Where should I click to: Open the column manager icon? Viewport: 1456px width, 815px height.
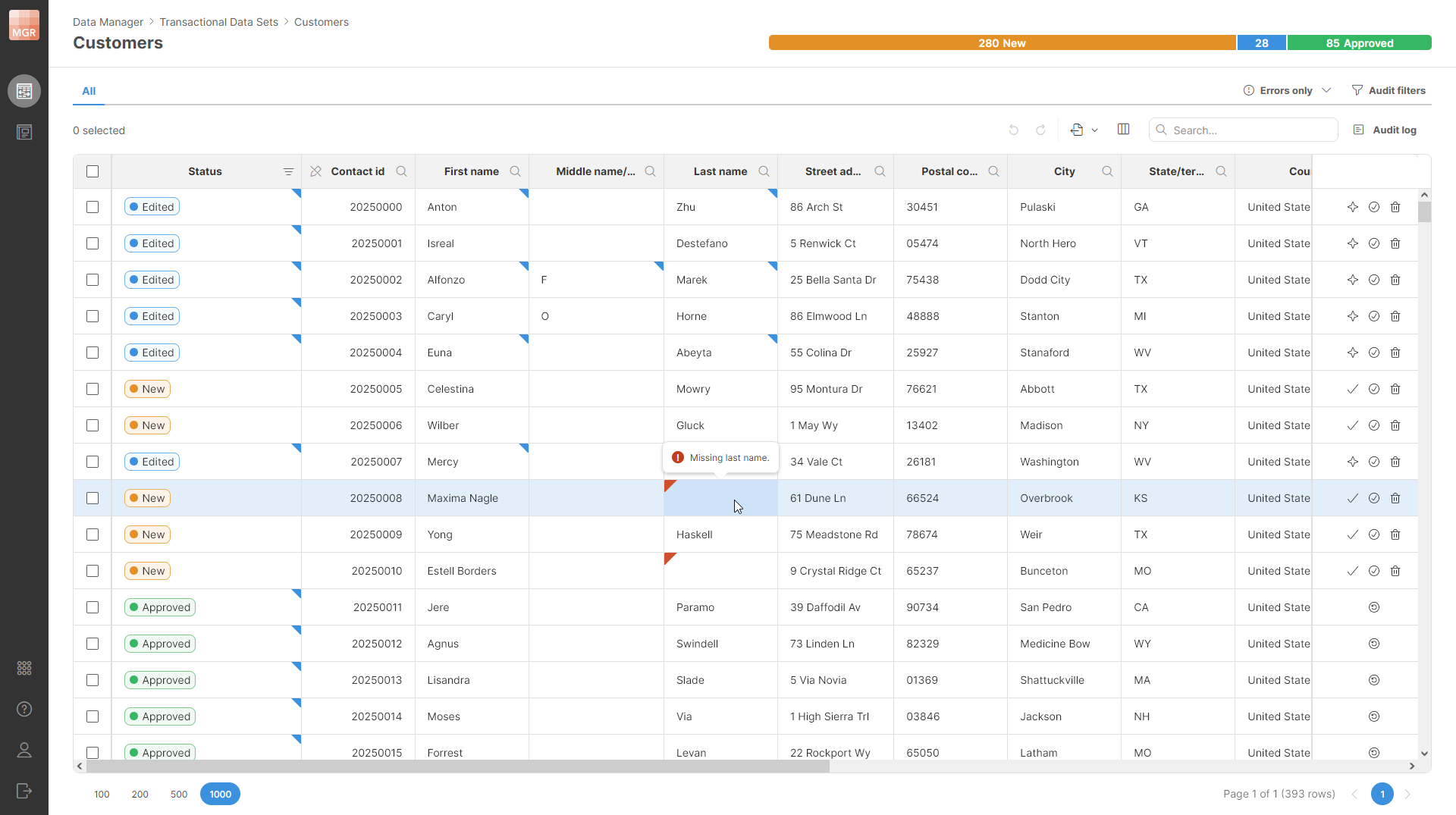(1123, 129)
